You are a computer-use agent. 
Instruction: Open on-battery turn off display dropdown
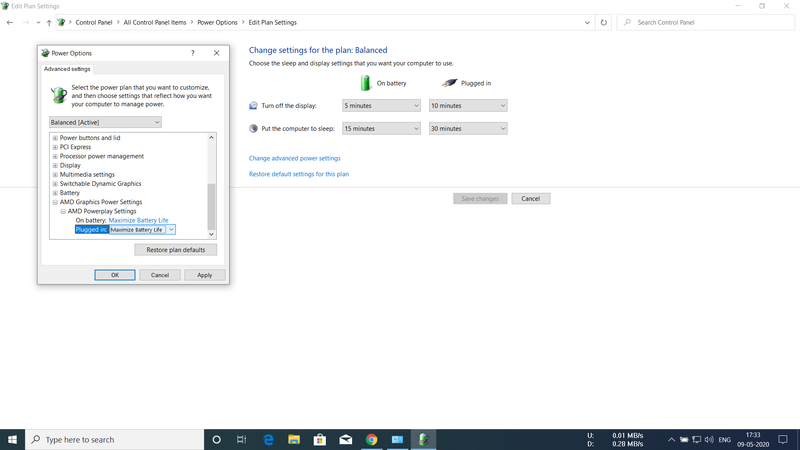pos(381,105)
